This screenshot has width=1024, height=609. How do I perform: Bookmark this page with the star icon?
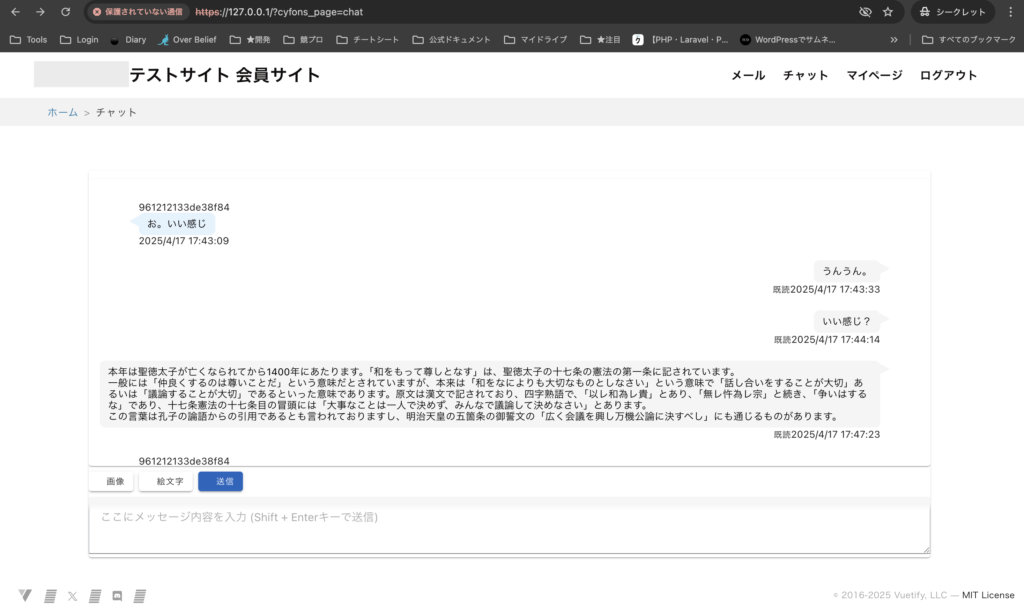pos(888,12)
